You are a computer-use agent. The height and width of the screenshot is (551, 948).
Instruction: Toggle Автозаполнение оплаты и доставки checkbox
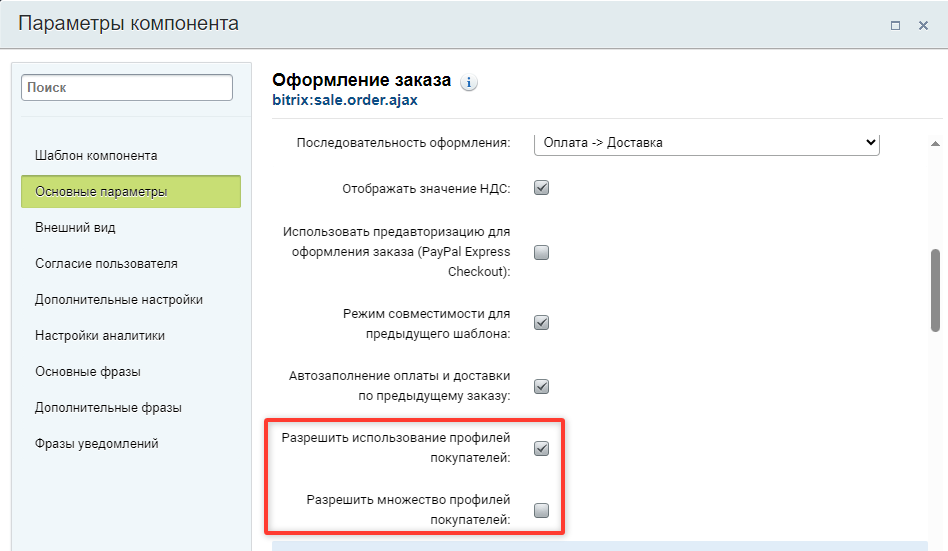(x=542, y=386)
